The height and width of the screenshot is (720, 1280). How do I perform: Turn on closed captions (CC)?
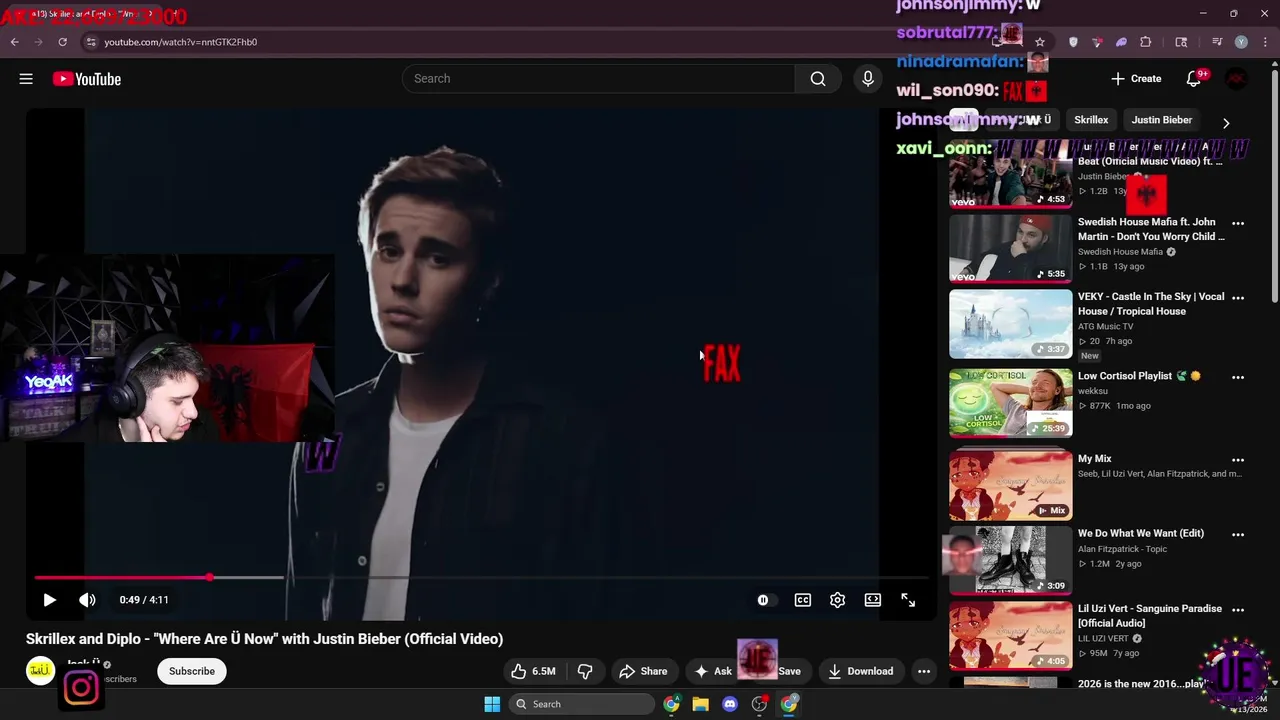tap(802, 600)
